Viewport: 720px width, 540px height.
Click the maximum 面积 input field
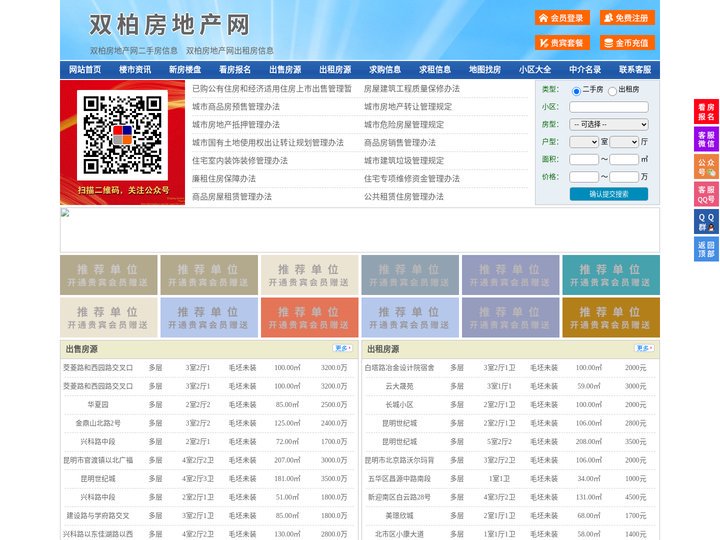(x=624, y=159)
